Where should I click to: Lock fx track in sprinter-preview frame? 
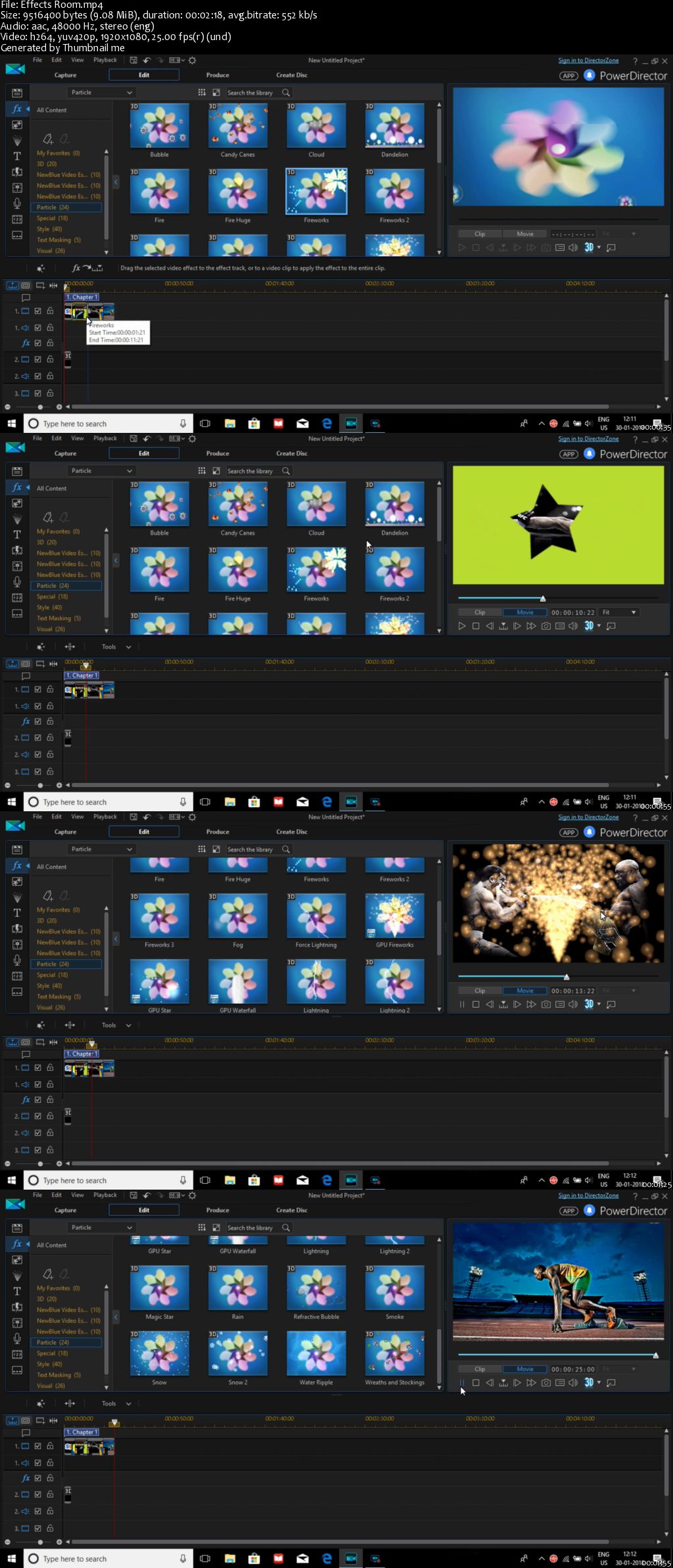click(x=50, y=1478)
